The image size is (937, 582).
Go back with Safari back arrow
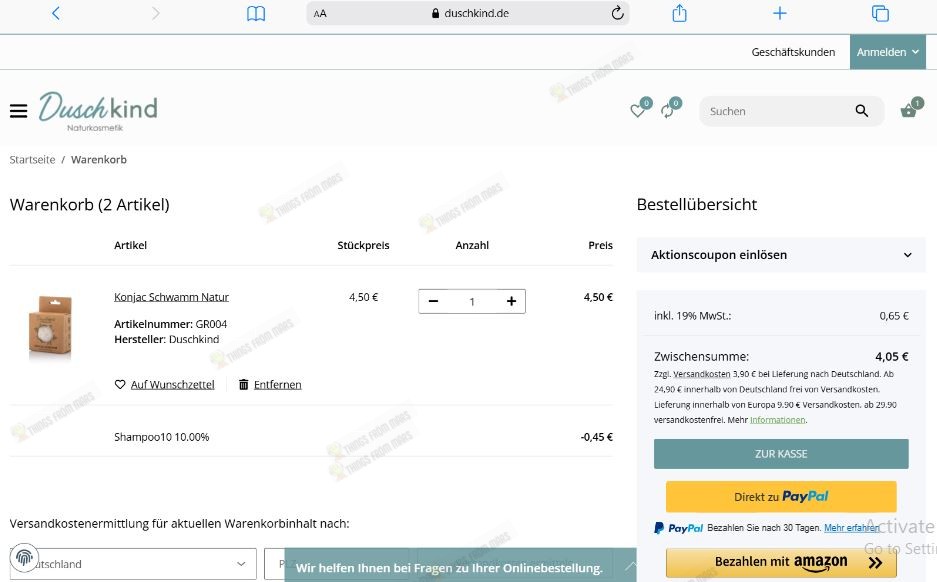click(x=56, y=13)
